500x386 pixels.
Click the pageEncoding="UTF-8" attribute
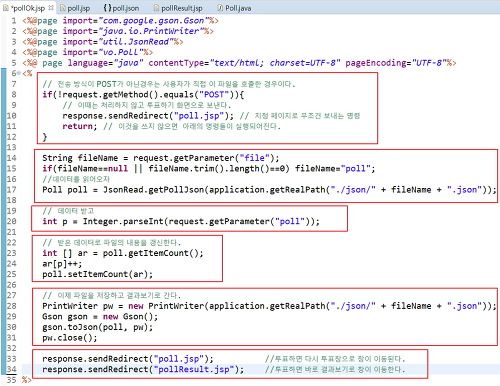[396, 63]
